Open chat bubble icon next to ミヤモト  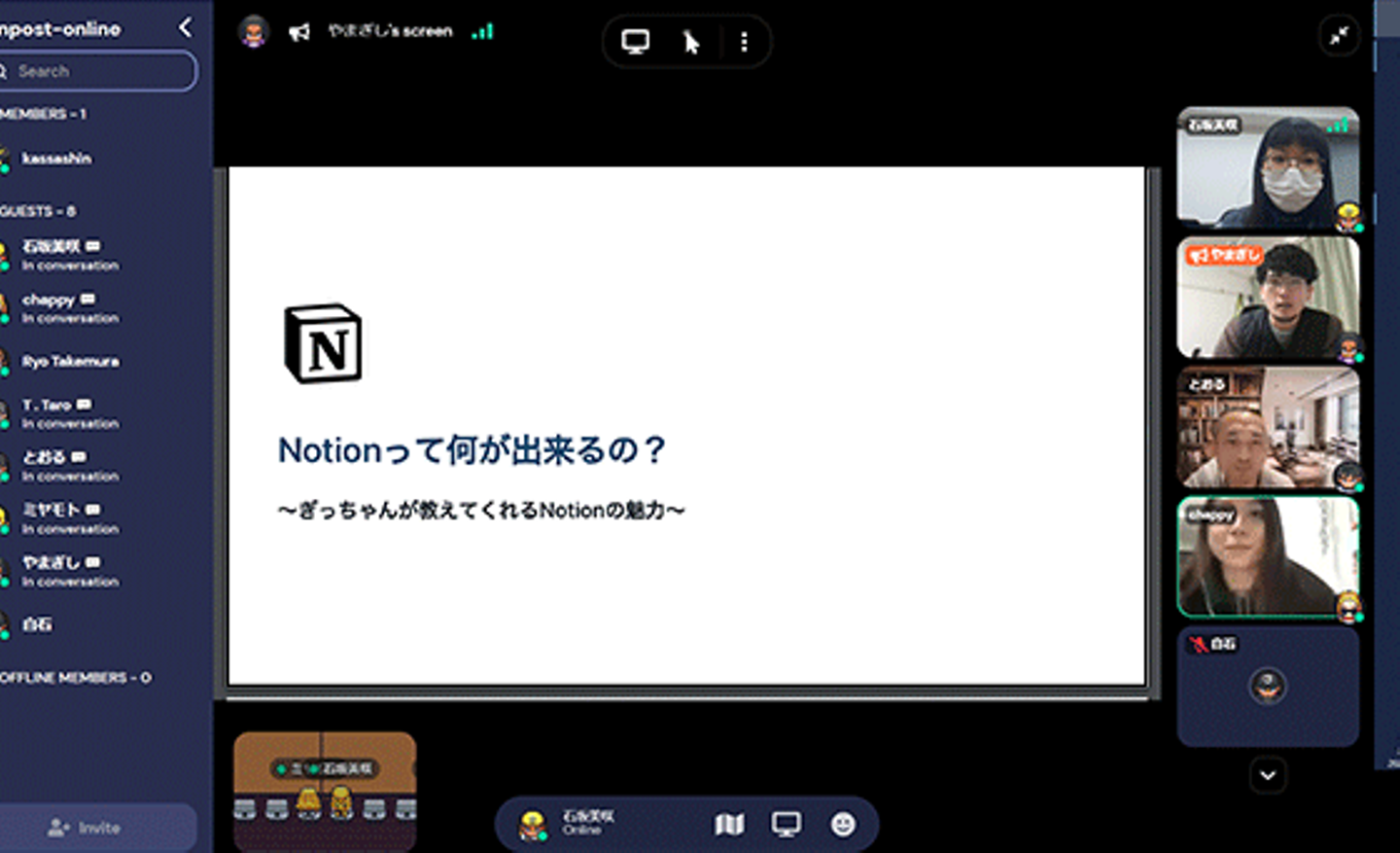click(x=92, y=509)
